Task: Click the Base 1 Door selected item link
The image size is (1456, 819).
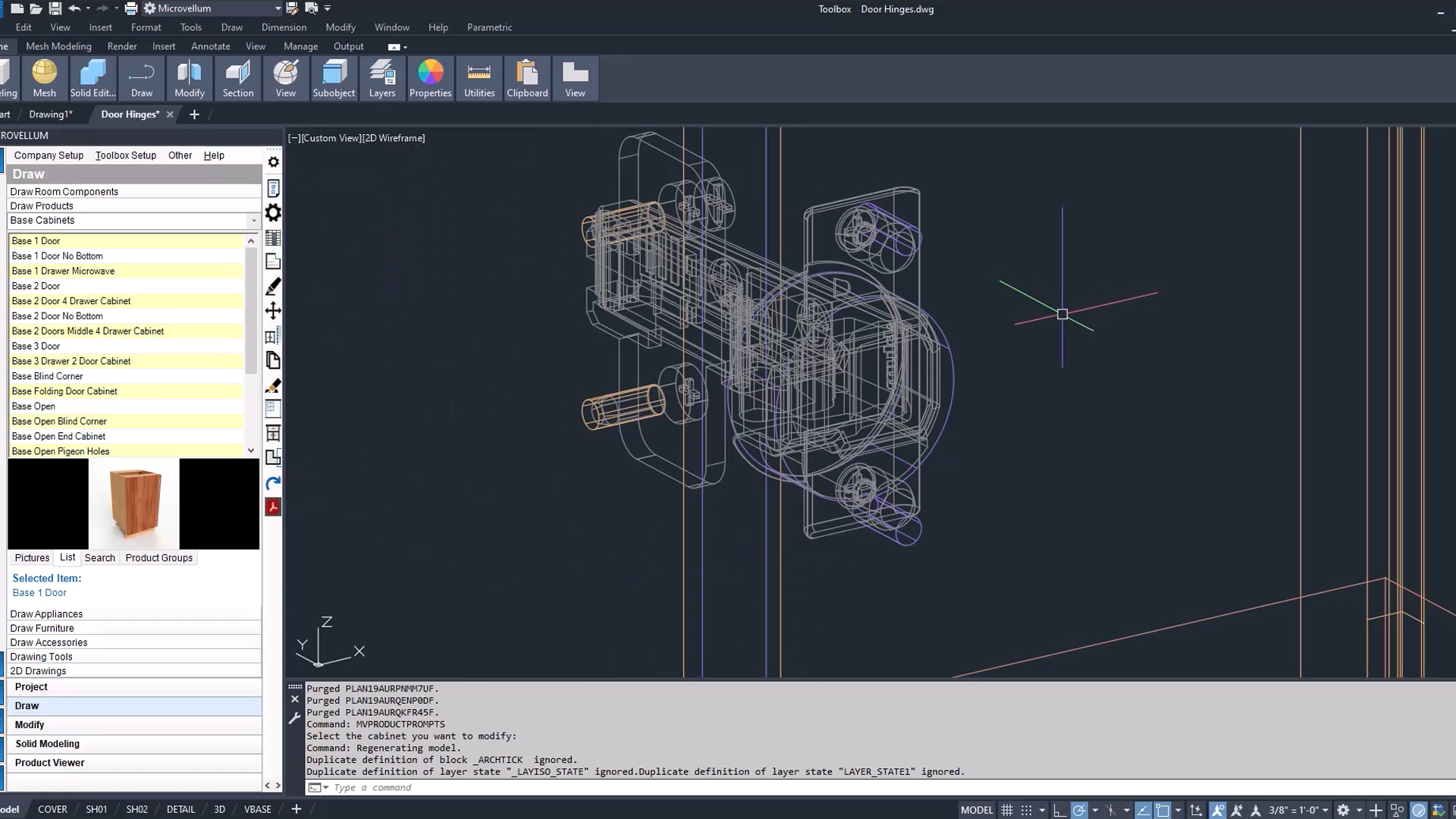Action: click(x=39, y=592)
